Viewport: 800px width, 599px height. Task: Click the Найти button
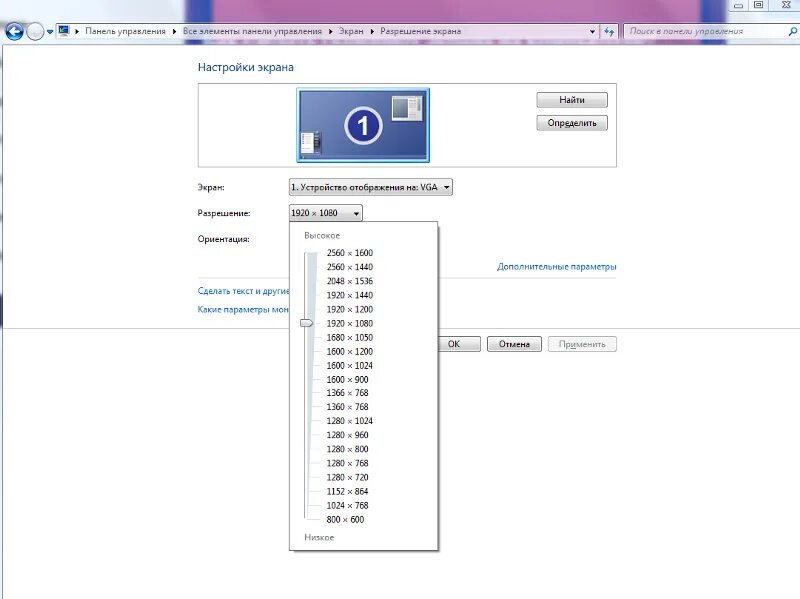[x=572, y=99]
